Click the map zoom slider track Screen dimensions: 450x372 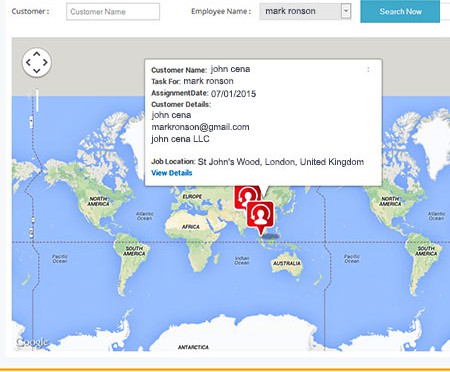point(37,100)
